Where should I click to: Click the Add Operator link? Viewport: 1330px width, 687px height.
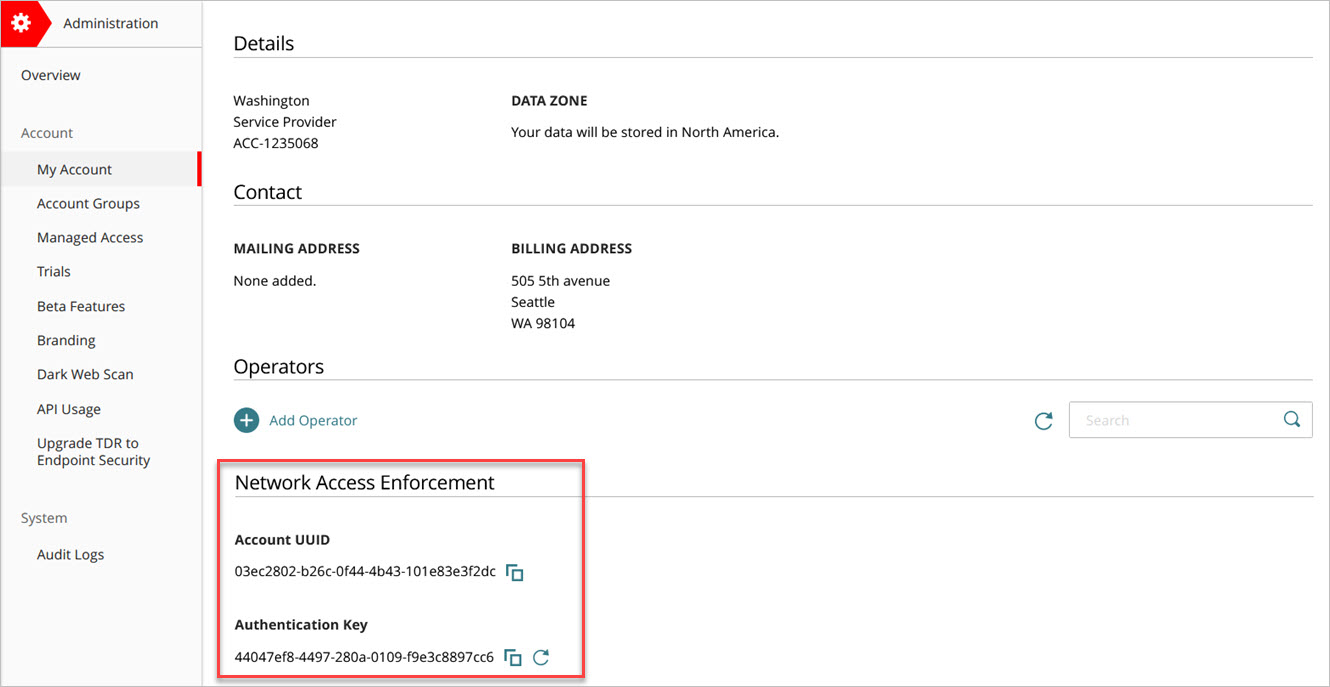tap(312, 420)
